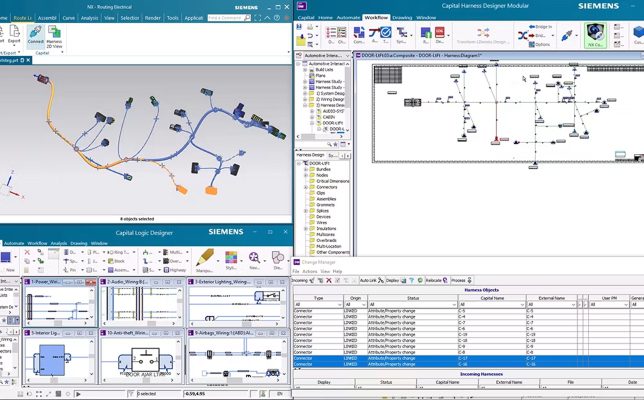Expand the Connectors tree node
The image size is (644, 400).
pos(306,187)
